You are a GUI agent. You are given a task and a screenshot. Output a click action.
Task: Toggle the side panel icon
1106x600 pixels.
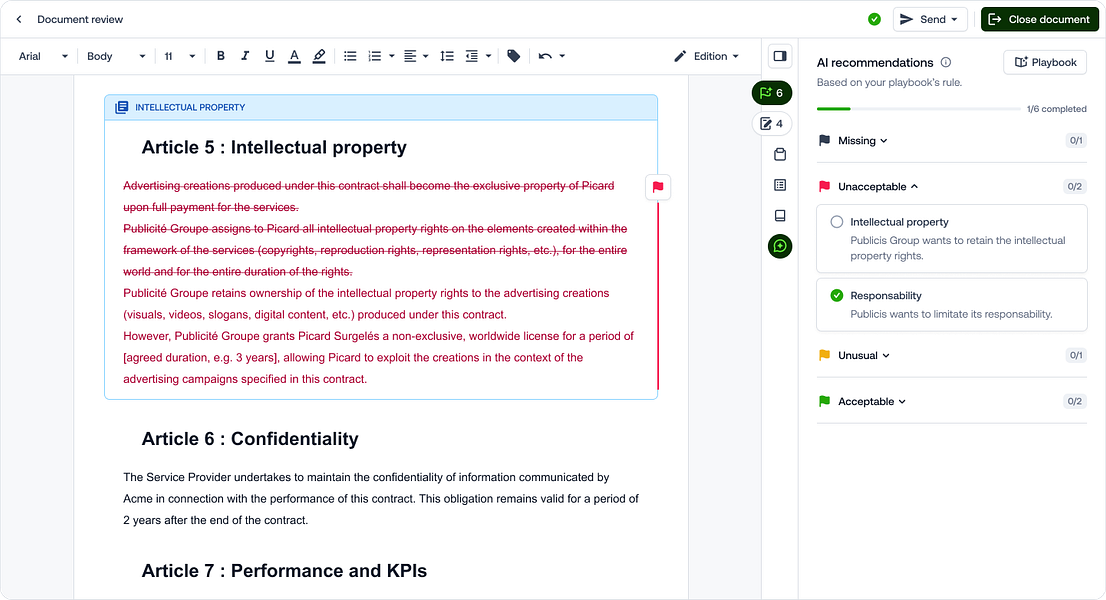click(x=779, y=56)
